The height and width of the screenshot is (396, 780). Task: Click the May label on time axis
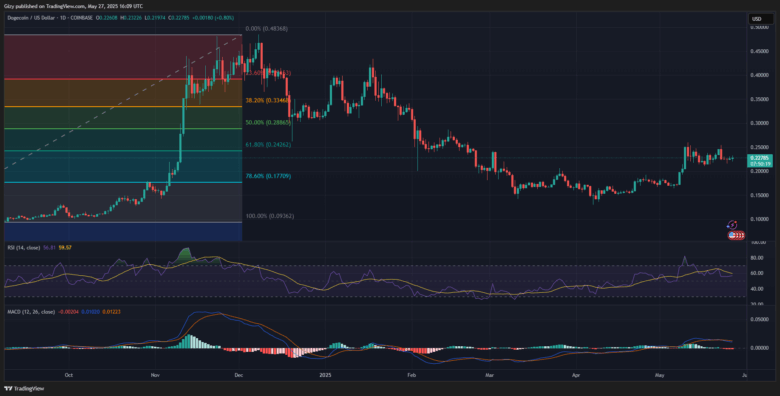click(x=660, y=374)
